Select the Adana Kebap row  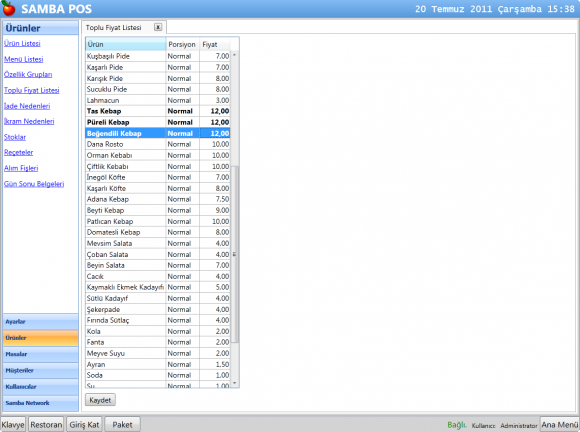pyautogui.click(x=158, y=199)
